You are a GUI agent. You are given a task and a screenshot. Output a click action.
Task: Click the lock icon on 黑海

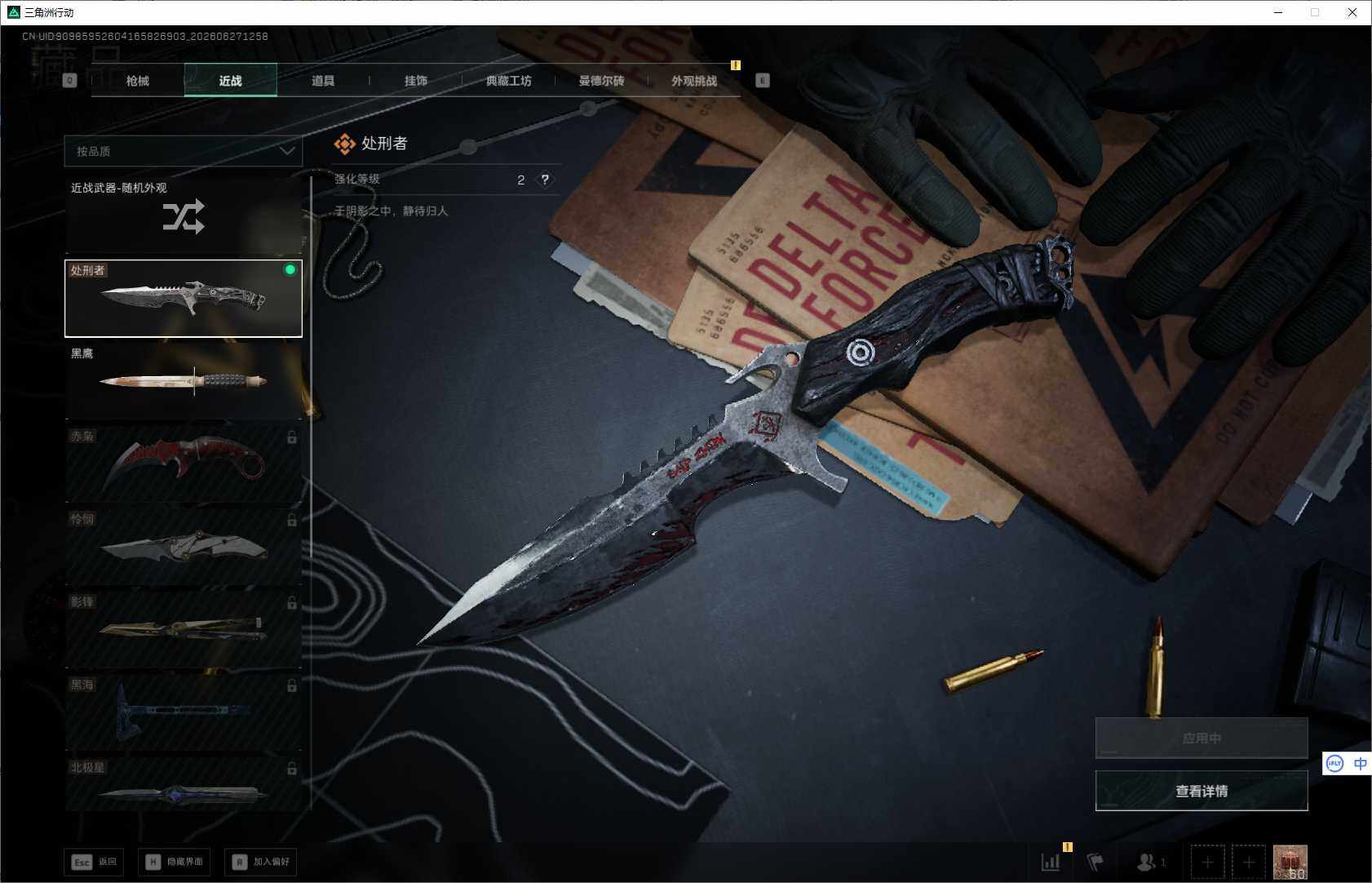click(291, 686)
